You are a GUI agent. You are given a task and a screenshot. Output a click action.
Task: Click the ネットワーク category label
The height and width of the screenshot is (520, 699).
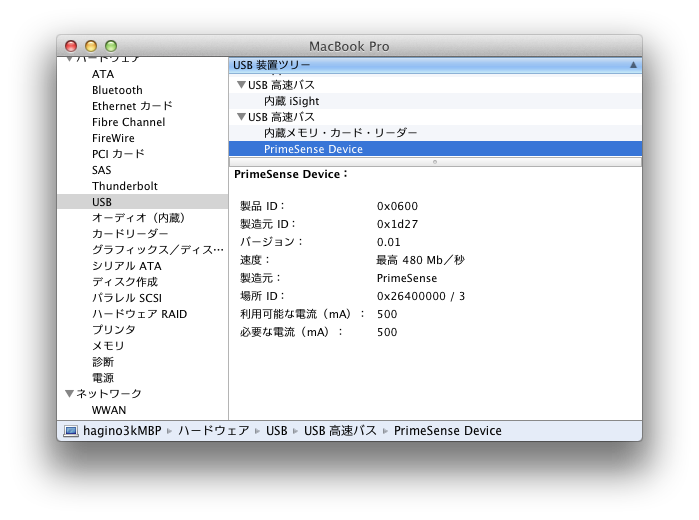(109, 393)
